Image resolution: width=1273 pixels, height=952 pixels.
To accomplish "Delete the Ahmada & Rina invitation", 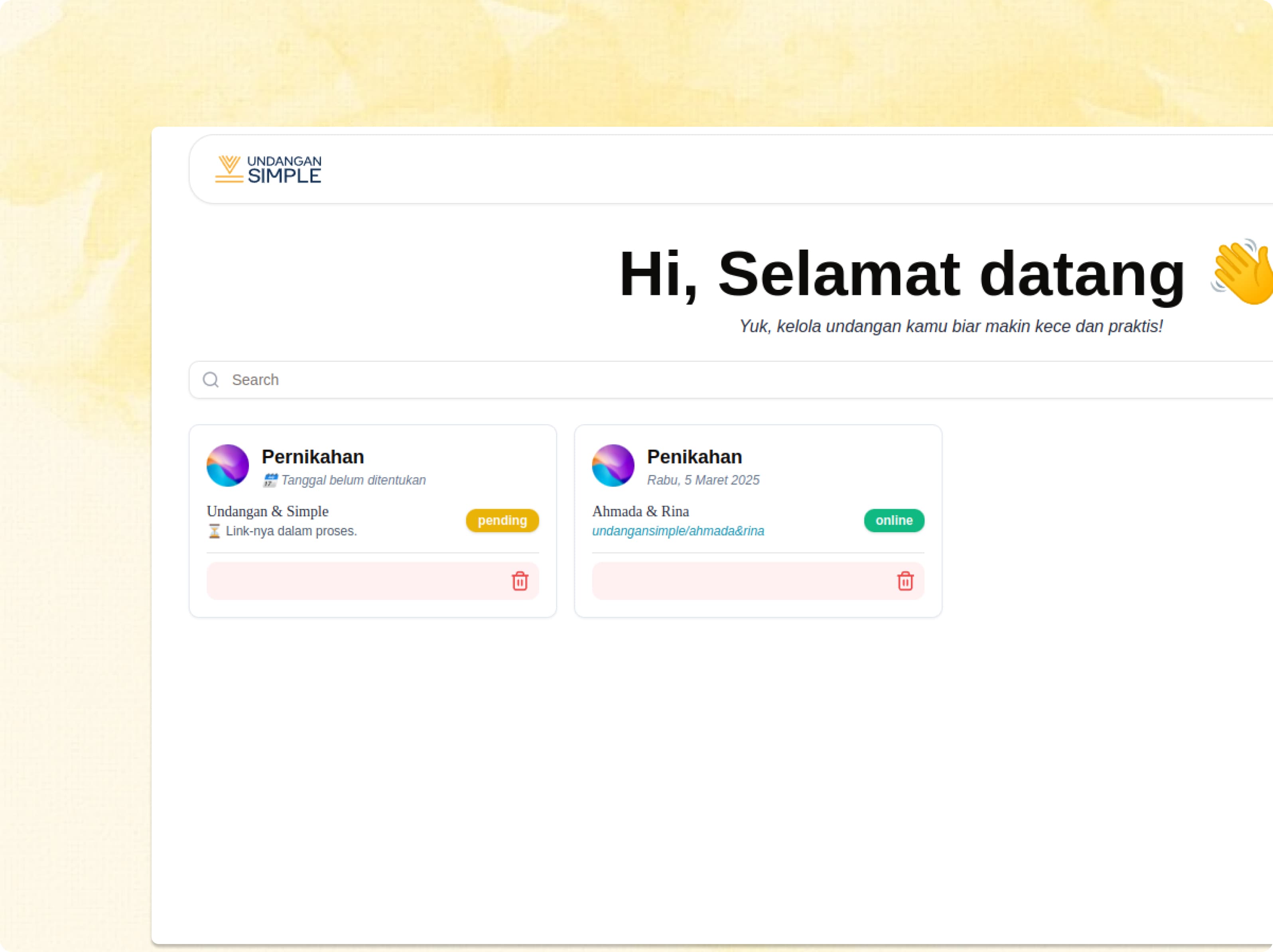I will click(905, 581).
